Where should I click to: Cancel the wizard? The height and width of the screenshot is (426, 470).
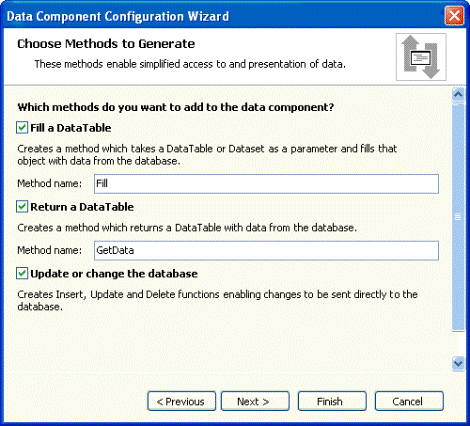tap(409, 401)
